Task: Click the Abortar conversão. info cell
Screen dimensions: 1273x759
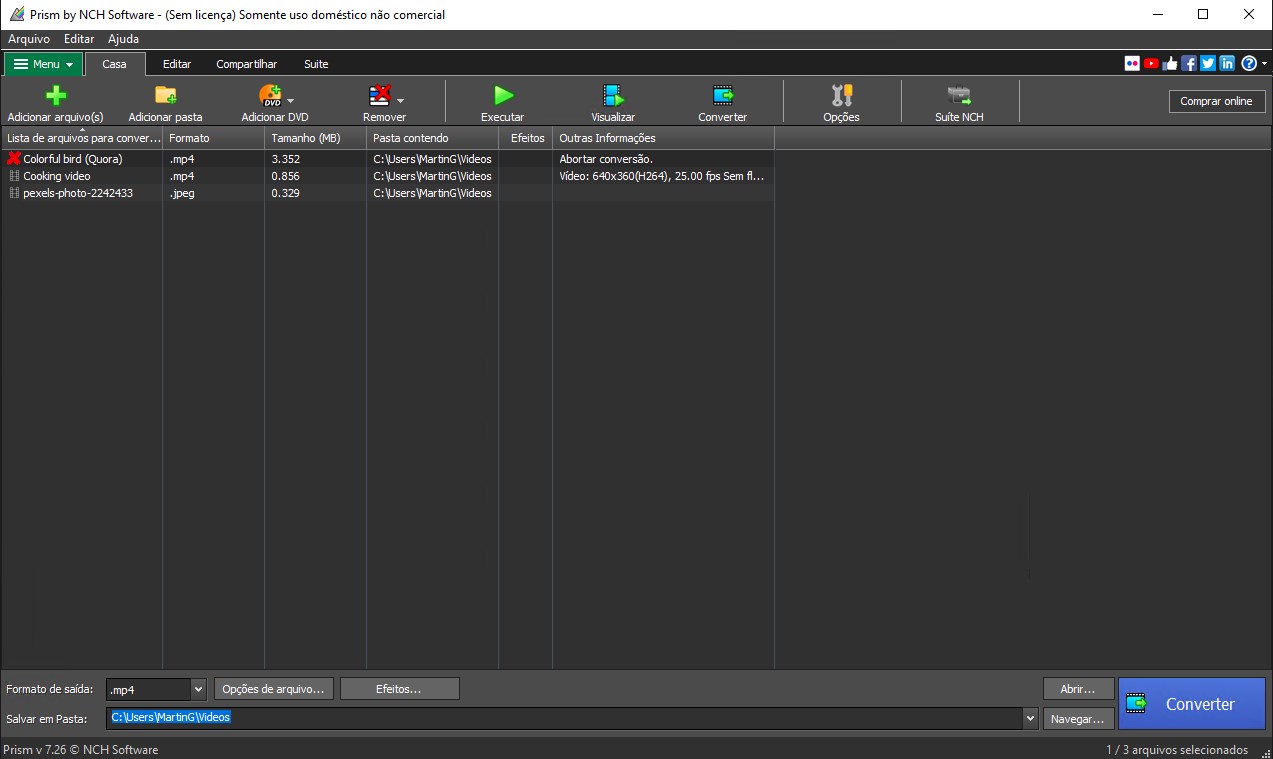Action: coord(663,159)
